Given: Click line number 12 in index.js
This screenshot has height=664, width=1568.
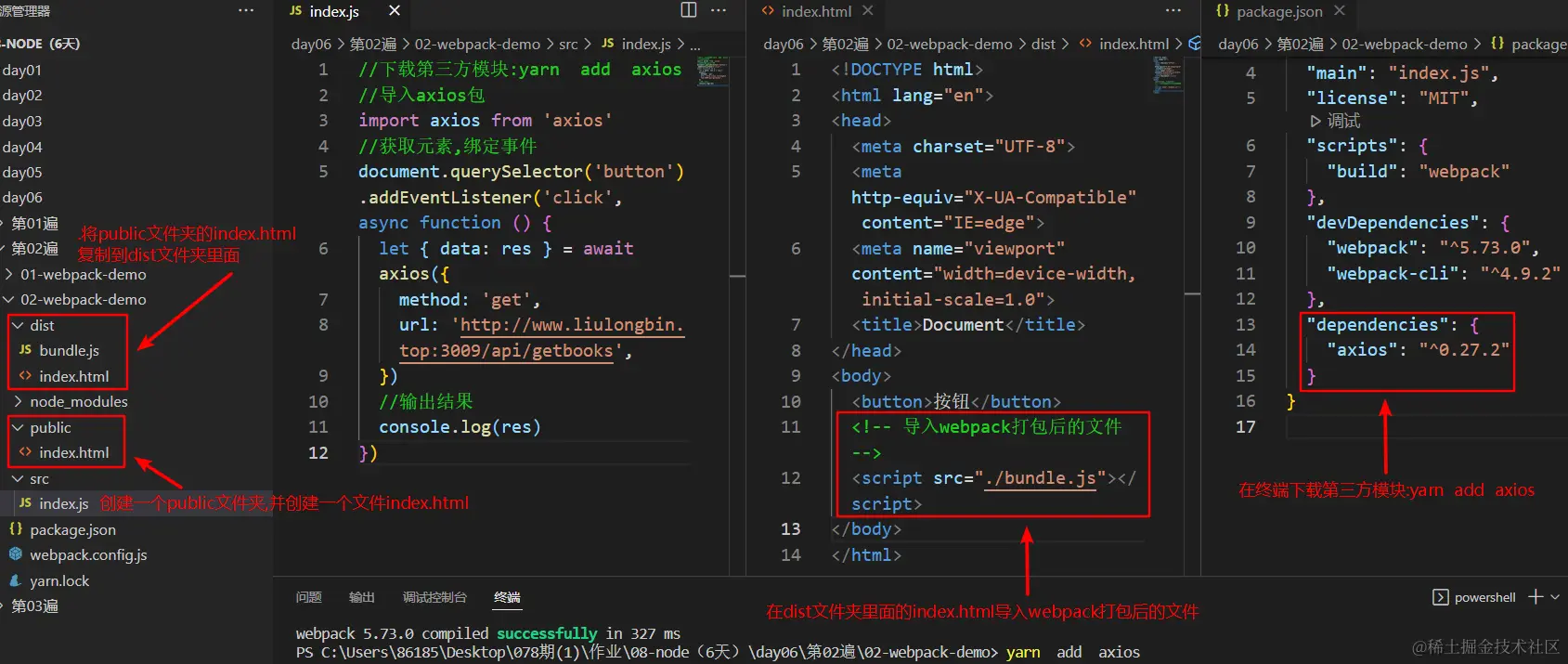Looking at the screenshot, I should coord(318,452).
